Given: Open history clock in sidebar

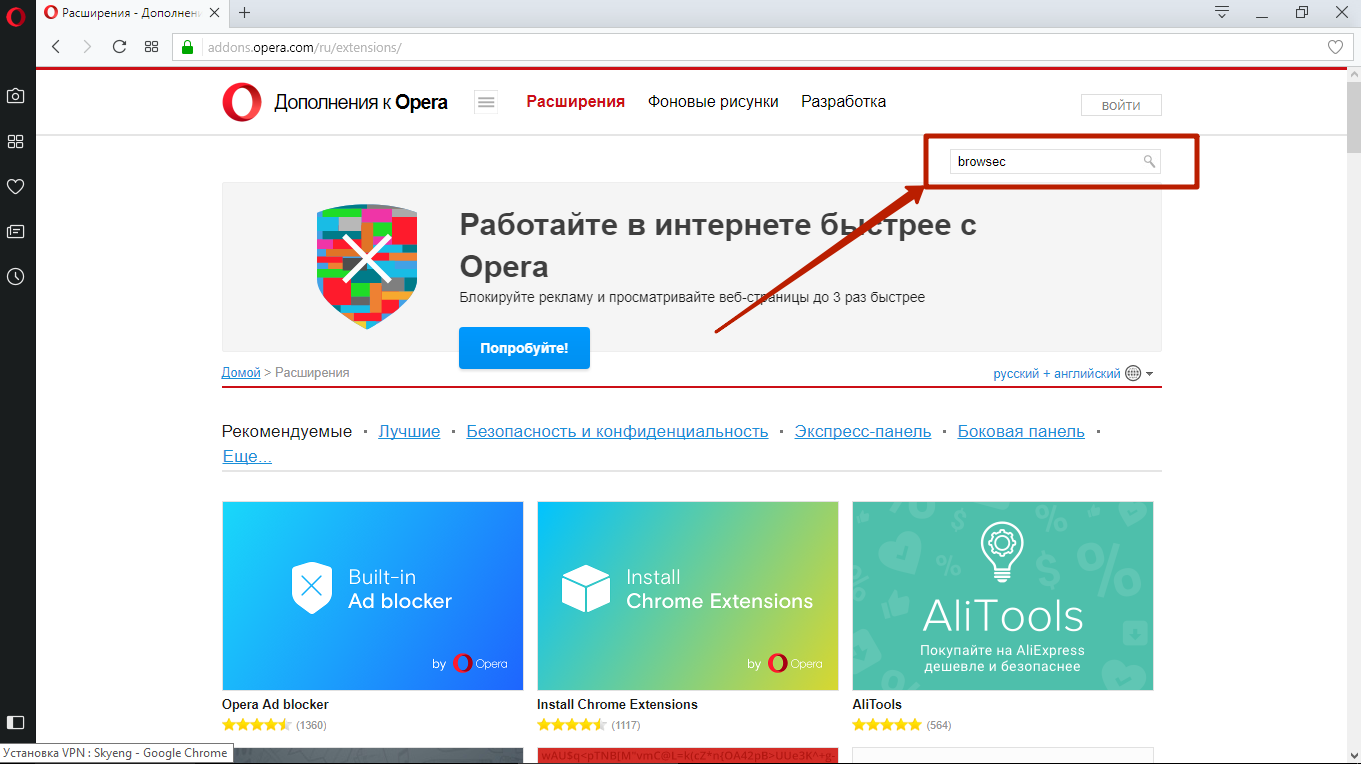Looking at the screenshot, I should [x=16, y=276].
